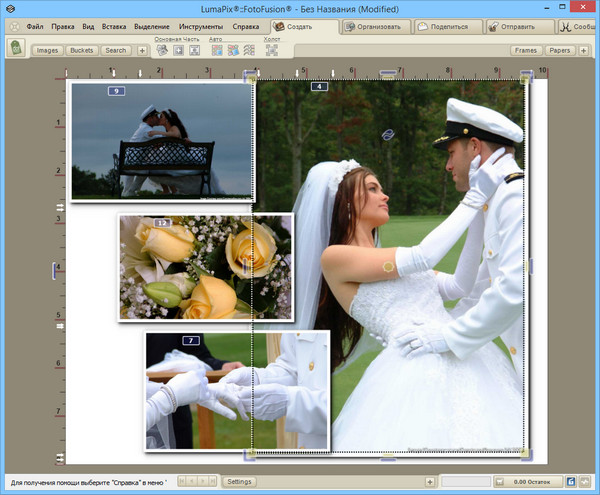The height and width of the screenshot is (495, 600).
Task: Open the Frames panel
Action: pyautogui.click(x=526, y=50)
